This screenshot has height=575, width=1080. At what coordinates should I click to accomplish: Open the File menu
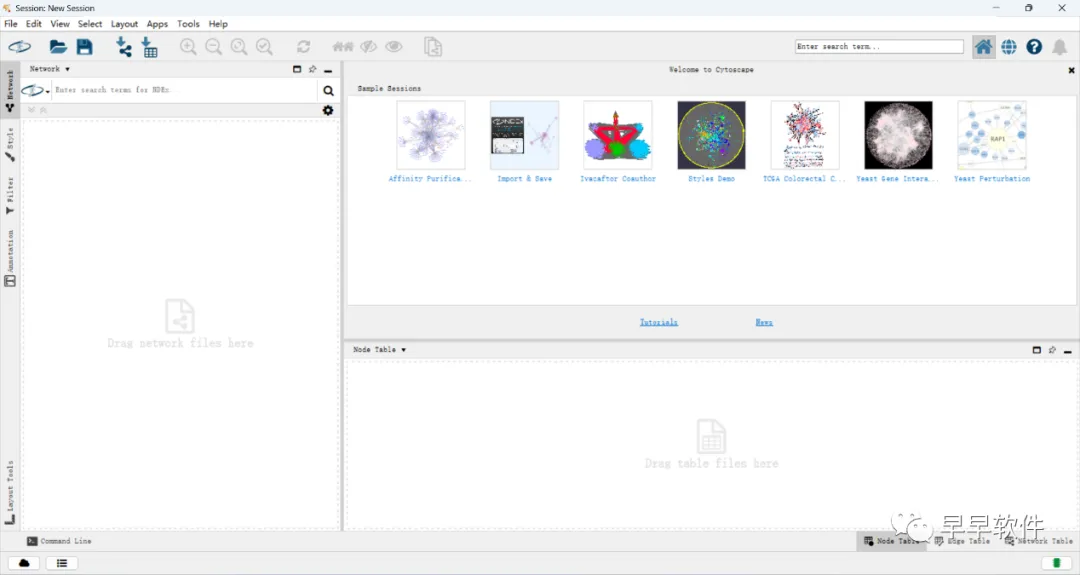point(11,23)
